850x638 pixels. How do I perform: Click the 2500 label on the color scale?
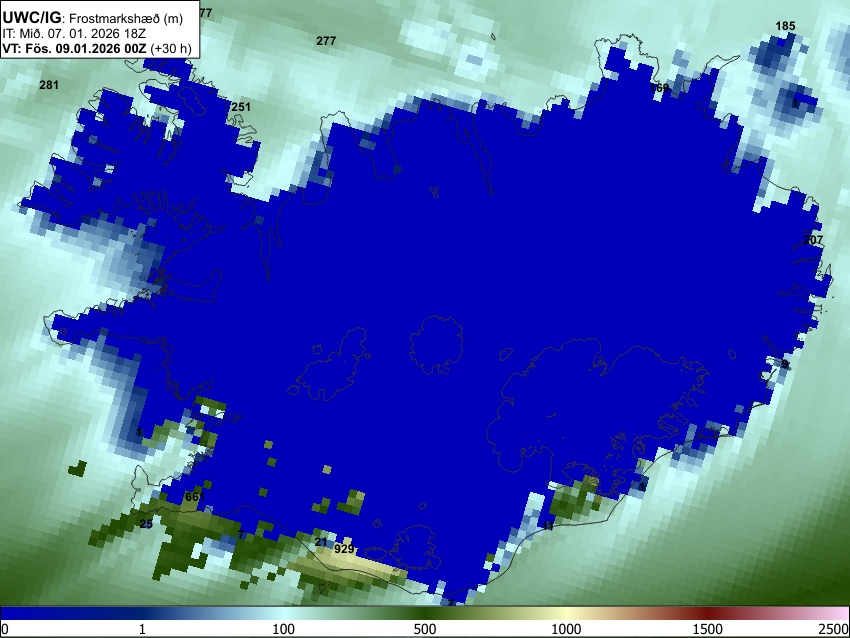(834, 629)
